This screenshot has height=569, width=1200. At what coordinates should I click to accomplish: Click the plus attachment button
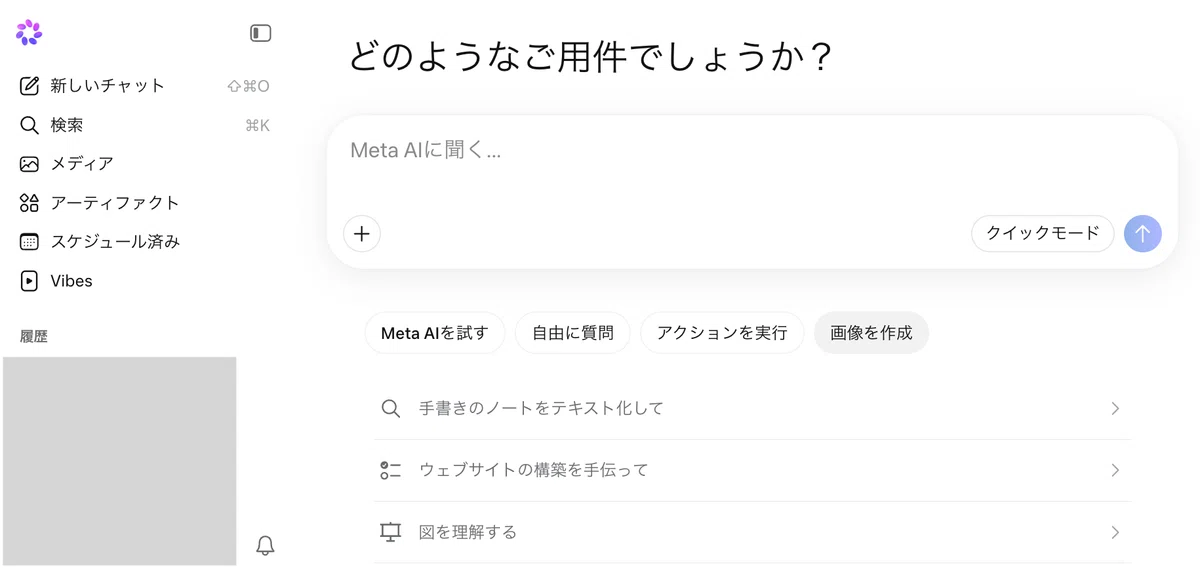click(362, 234)
